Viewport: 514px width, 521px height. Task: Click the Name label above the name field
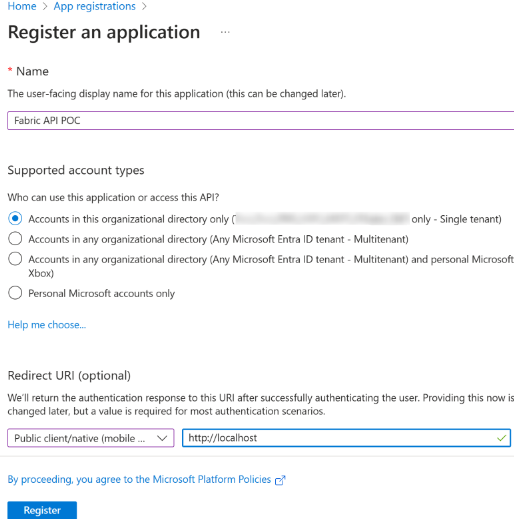coord(32,71)
